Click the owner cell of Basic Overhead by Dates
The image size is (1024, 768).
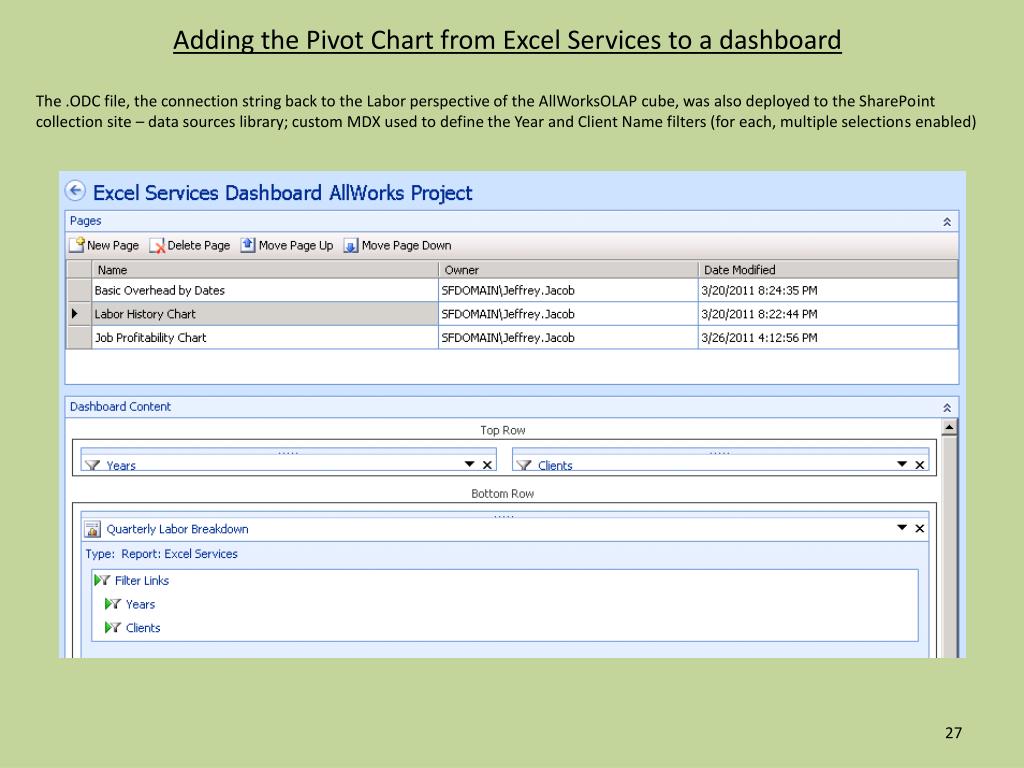pyautogui.click(x=568, y=290)
